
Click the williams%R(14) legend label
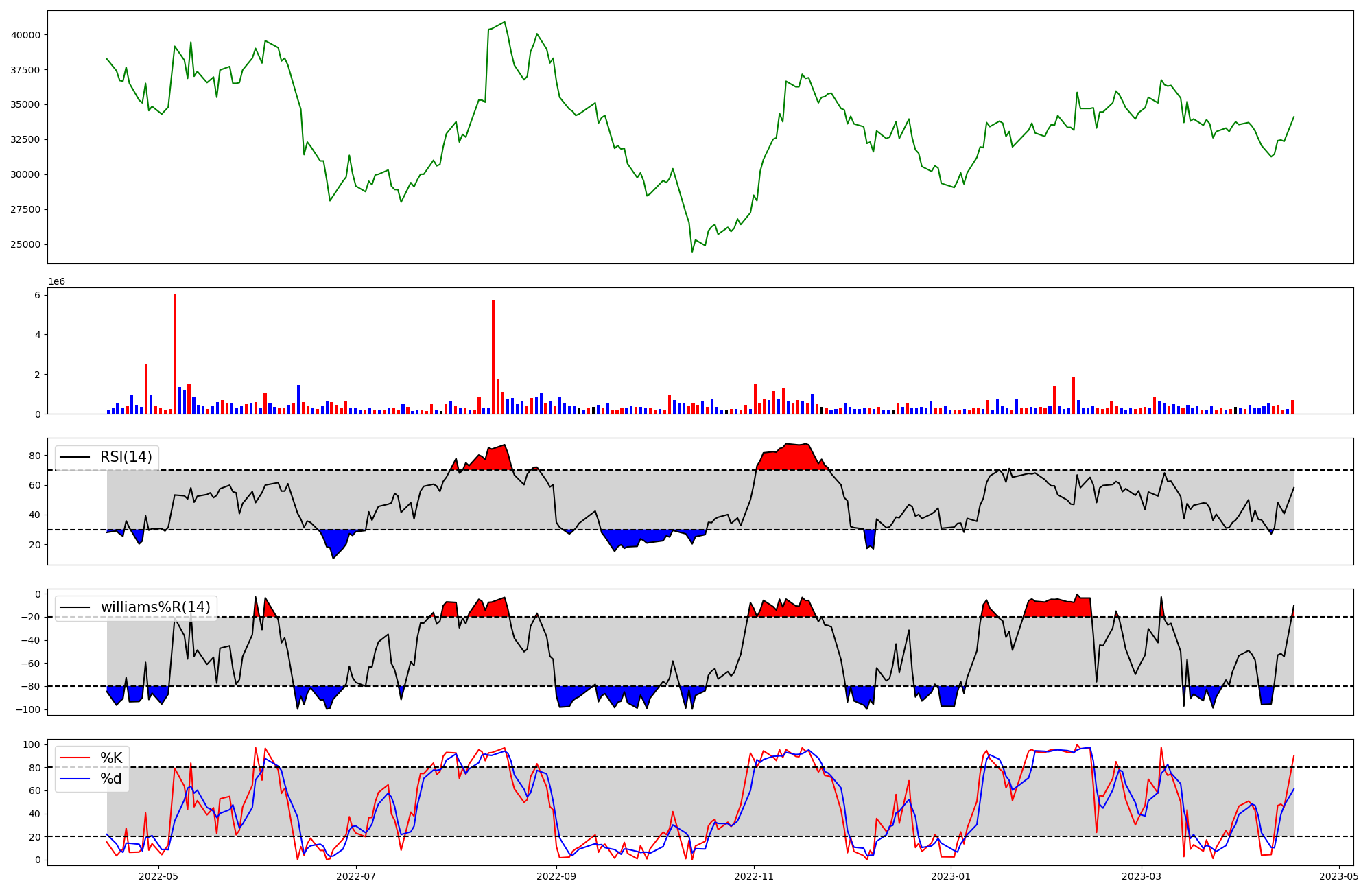[x=156, y=607]
